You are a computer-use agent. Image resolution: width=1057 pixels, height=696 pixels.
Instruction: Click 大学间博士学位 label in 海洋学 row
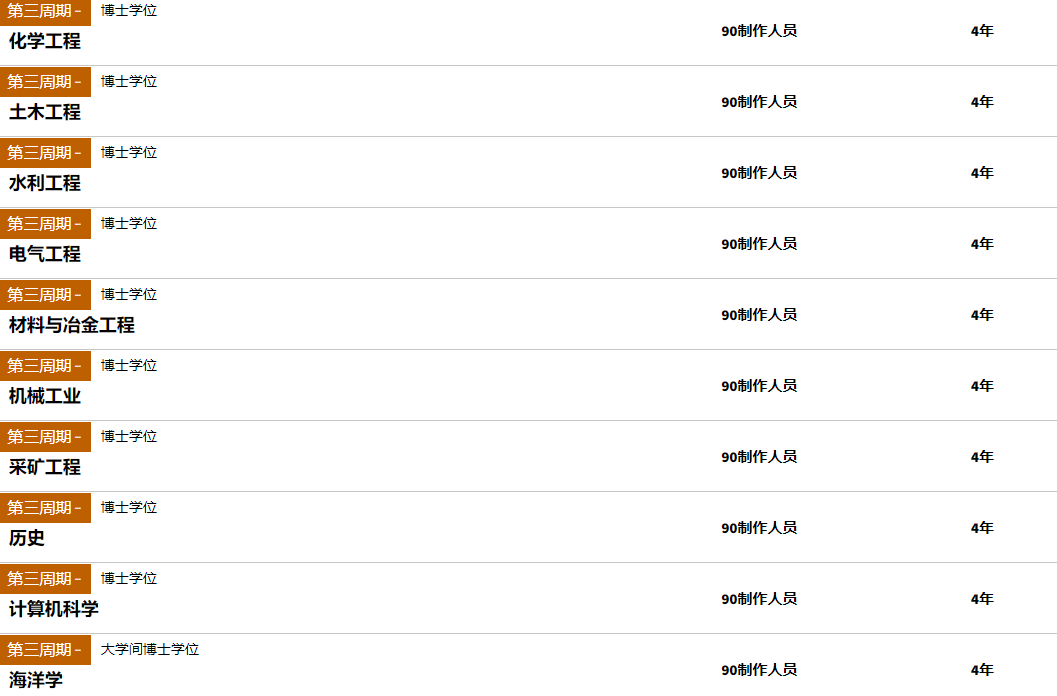click(150, 649)
